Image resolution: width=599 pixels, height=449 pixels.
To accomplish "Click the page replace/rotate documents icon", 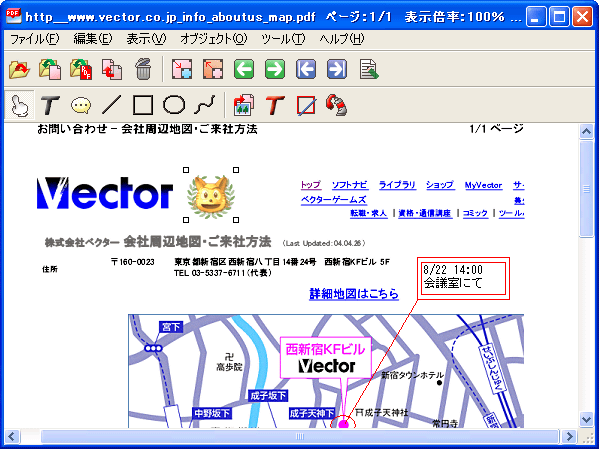I will [112, 69].
